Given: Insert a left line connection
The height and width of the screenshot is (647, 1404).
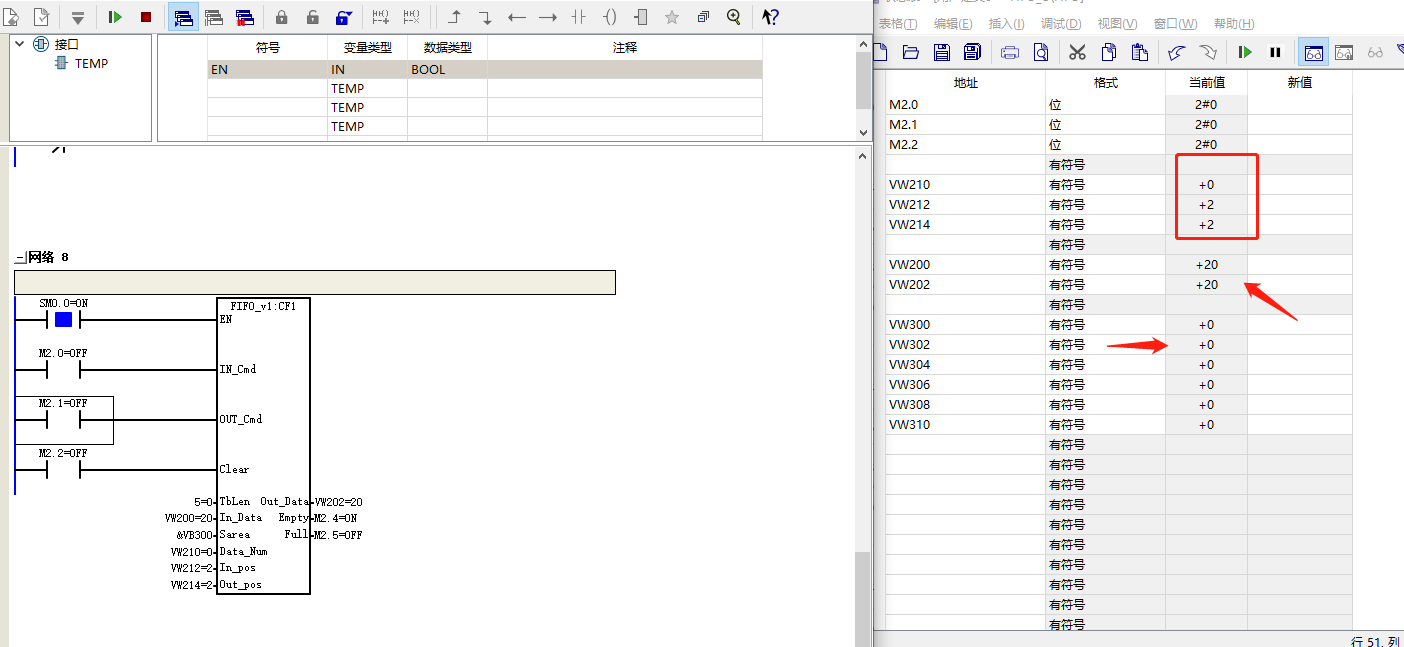Looking at the screenshot, I should [x=517, y=17].
